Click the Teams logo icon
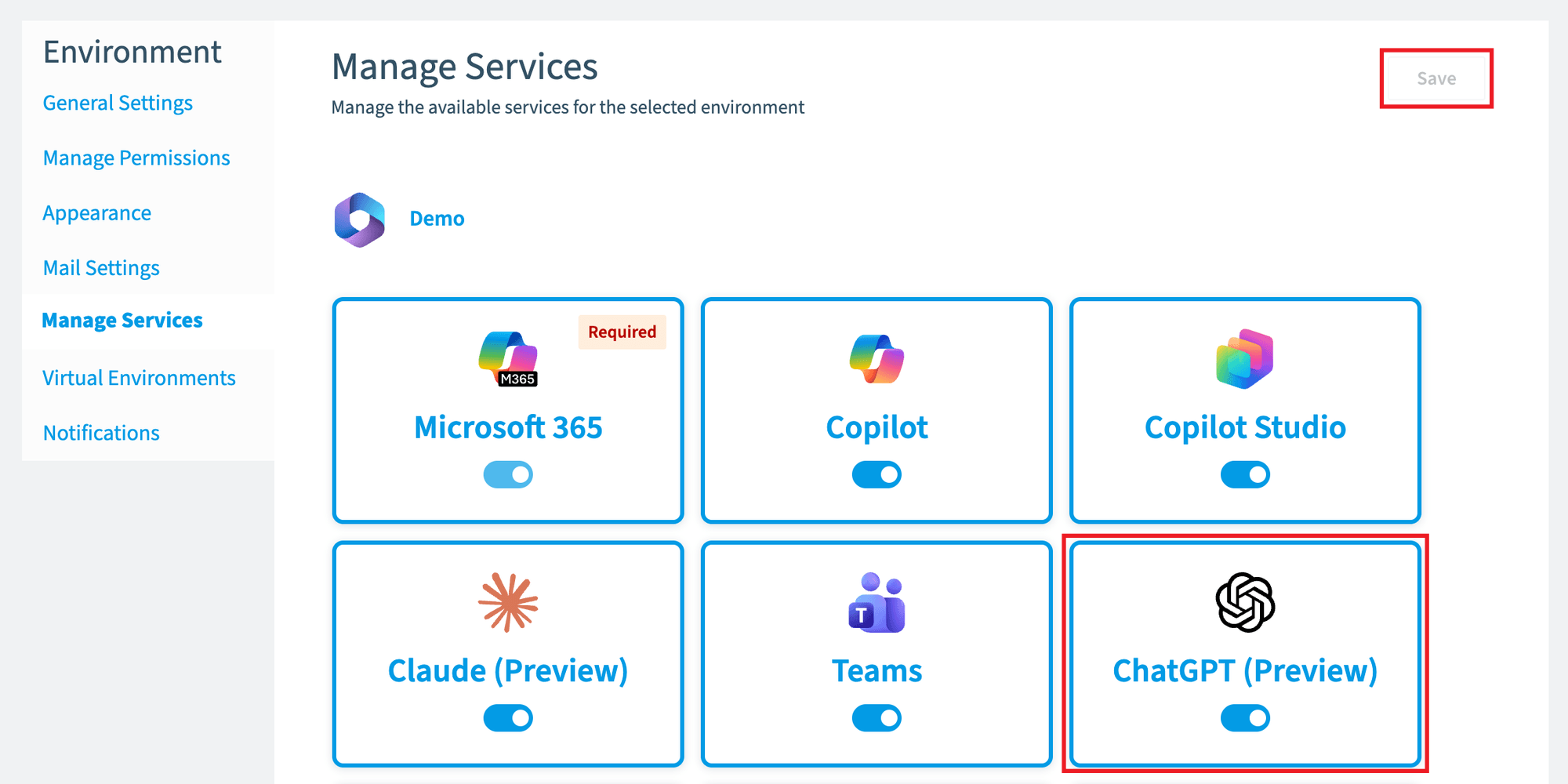The width and height of the screenshot is (1568, 784). click(877, 602)
